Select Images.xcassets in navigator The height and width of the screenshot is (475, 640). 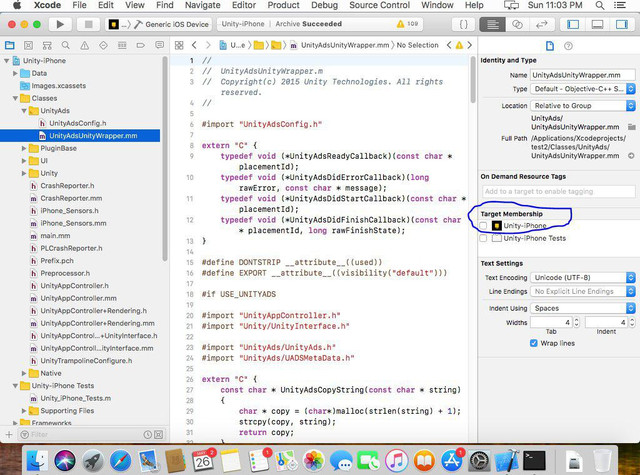coord(59,86)
